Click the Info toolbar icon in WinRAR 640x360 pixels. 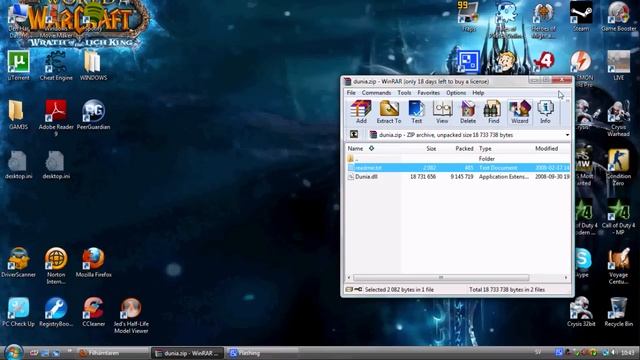(545, 112)
